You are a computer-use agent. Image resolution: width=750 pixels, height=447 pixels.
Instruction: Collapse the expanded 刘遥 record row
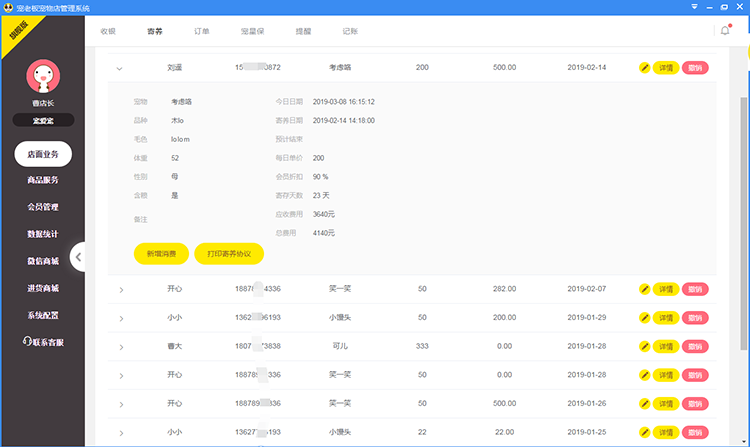(x=120, y=68)
